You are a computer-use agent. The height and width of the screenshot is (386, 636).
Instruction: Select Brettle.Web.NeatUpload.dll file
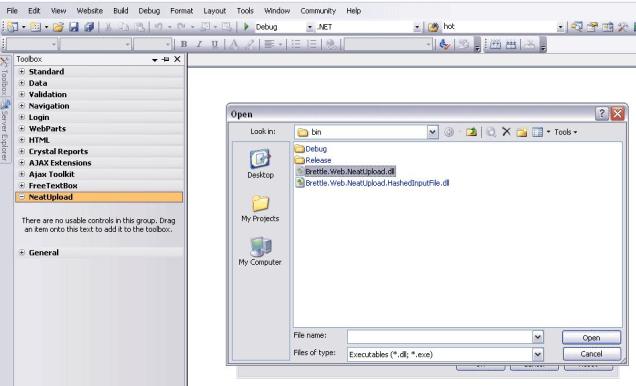pos(346,172)
